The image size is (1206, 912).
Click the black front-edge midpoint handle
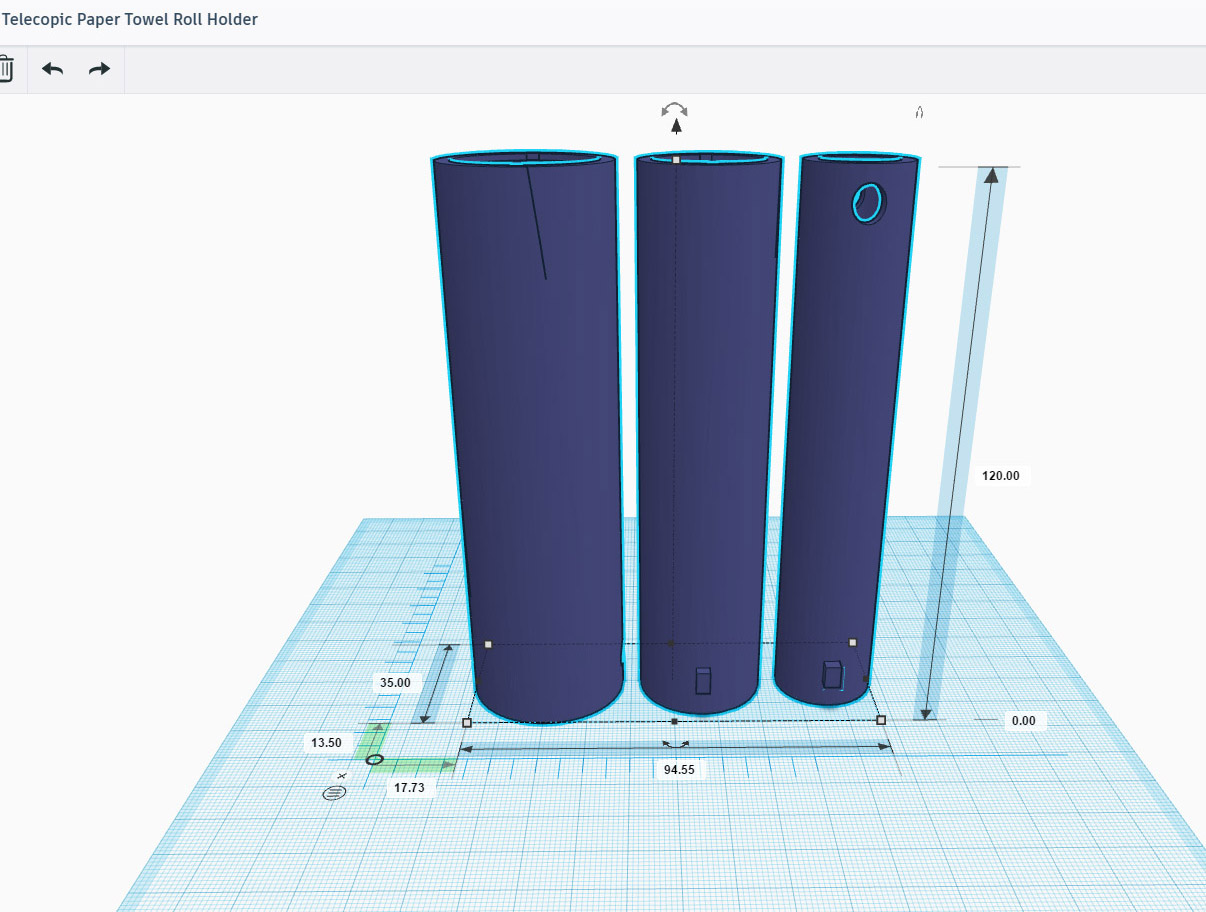click(x=674, y=721)
